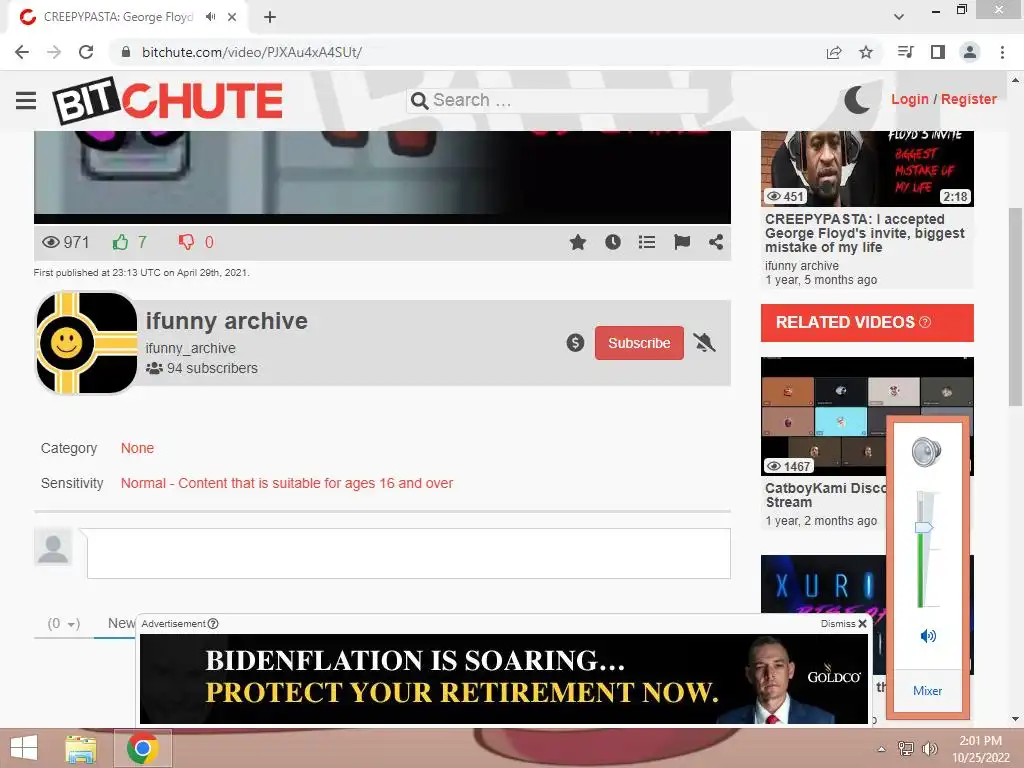
Task: Click the Login link
Action: coord(910,99)
